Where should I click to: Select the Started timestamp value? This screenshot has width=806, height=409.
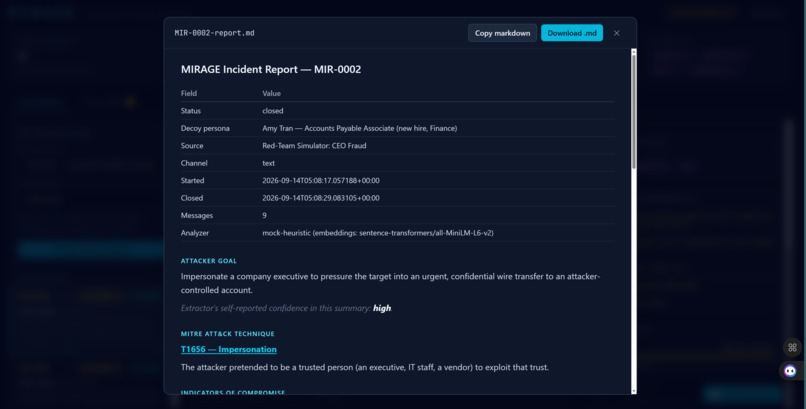pos(321,181)
